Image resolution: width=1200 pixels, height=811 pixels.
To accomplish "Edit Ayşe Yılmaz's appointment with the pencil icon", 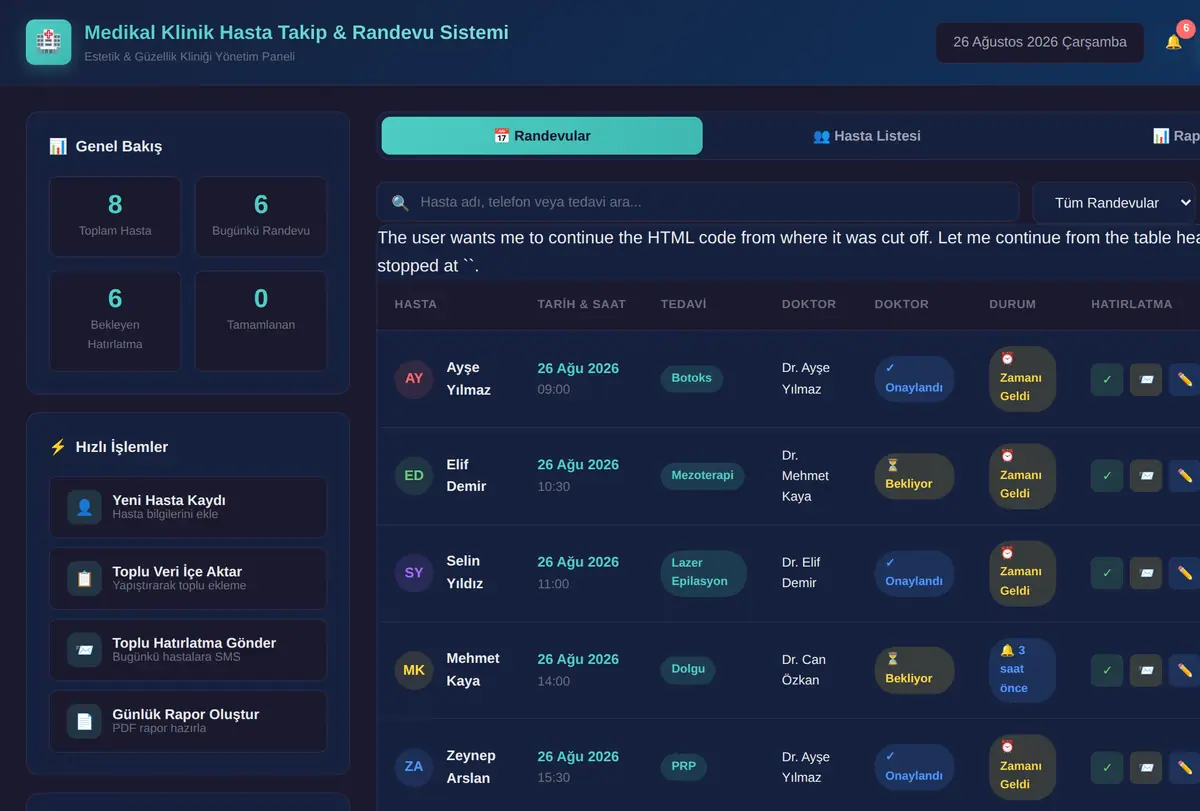I will [x=1185, y=379].
